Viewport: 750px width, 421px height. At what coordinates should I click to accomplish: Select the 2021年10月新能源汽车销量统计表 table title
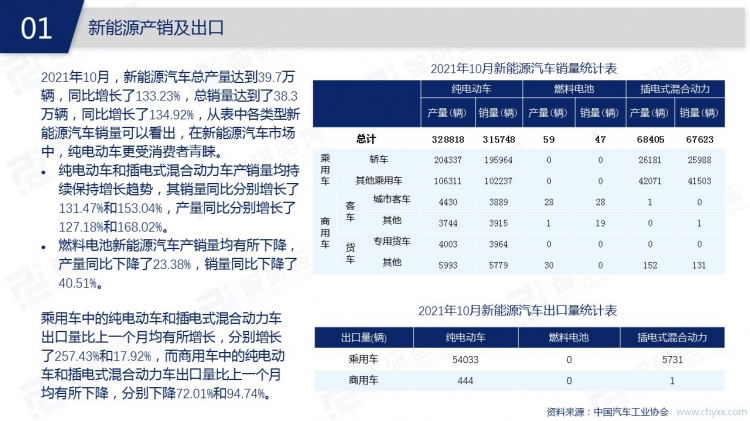[x=523, y=68]
